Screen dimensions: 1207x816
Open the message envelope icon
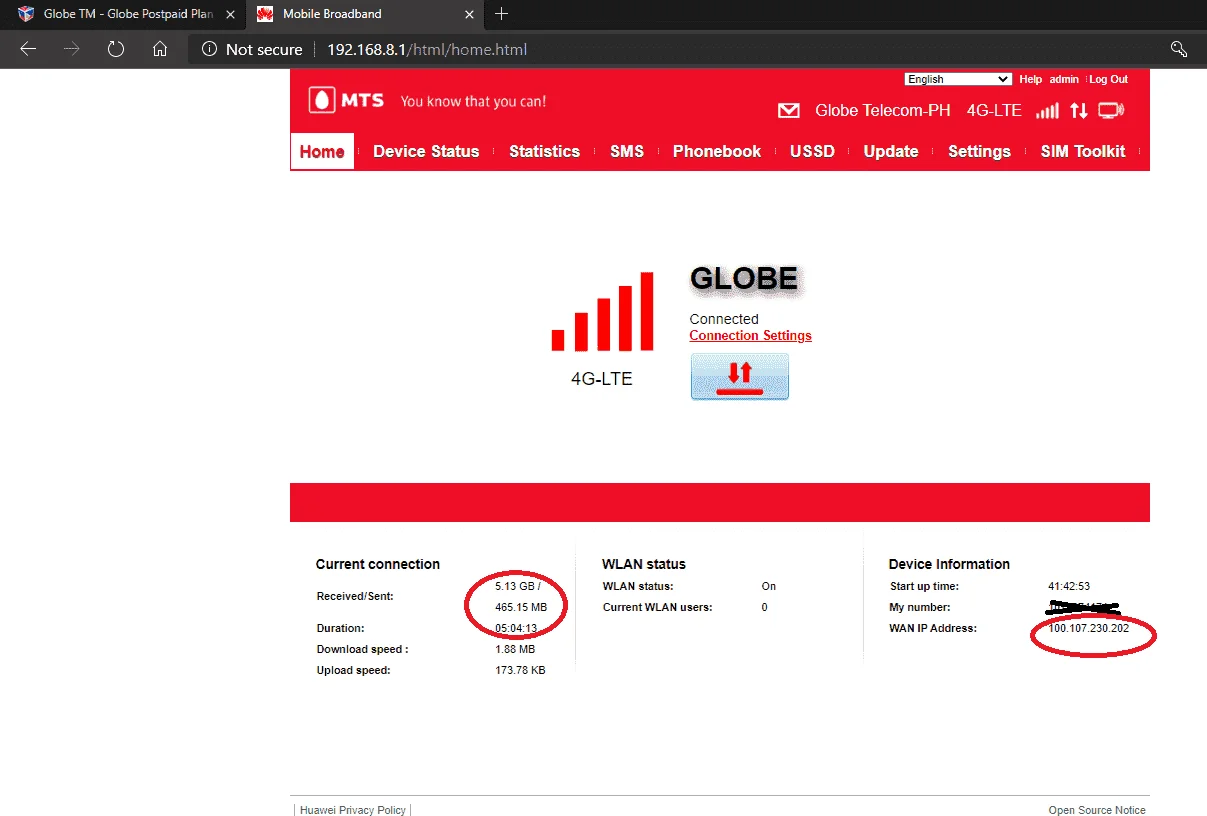(x=789, y=111)
